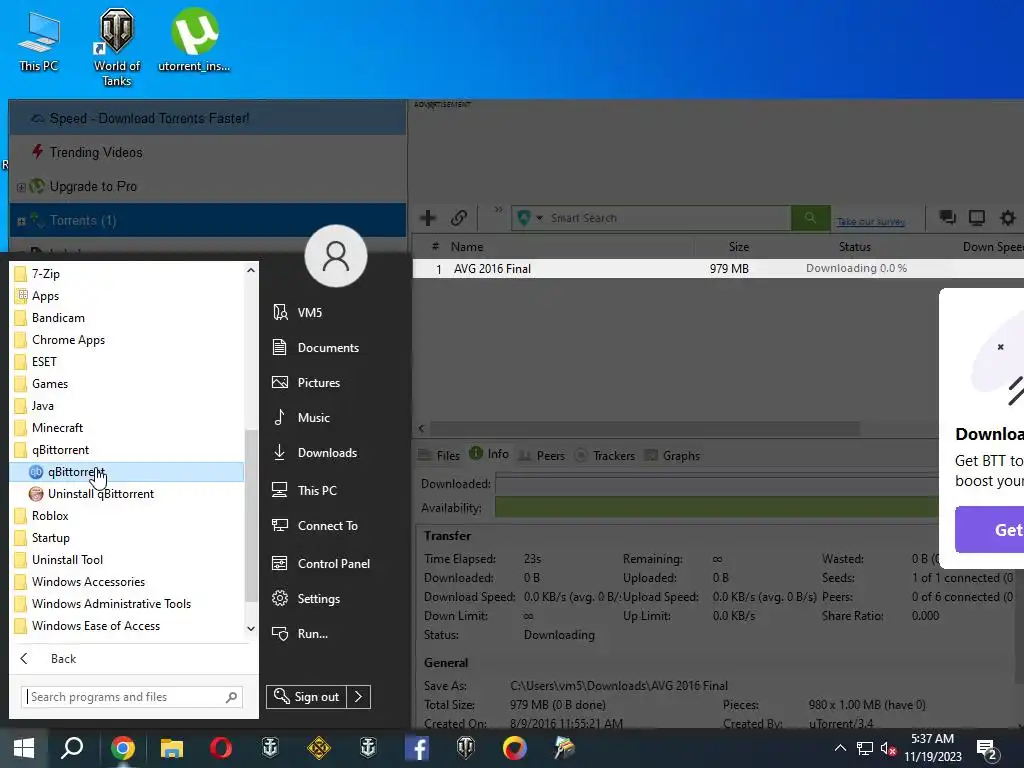Sort torrents by Size column
Image resolution: width=1024 pixels, height=768 pixels.
point(739,247)
